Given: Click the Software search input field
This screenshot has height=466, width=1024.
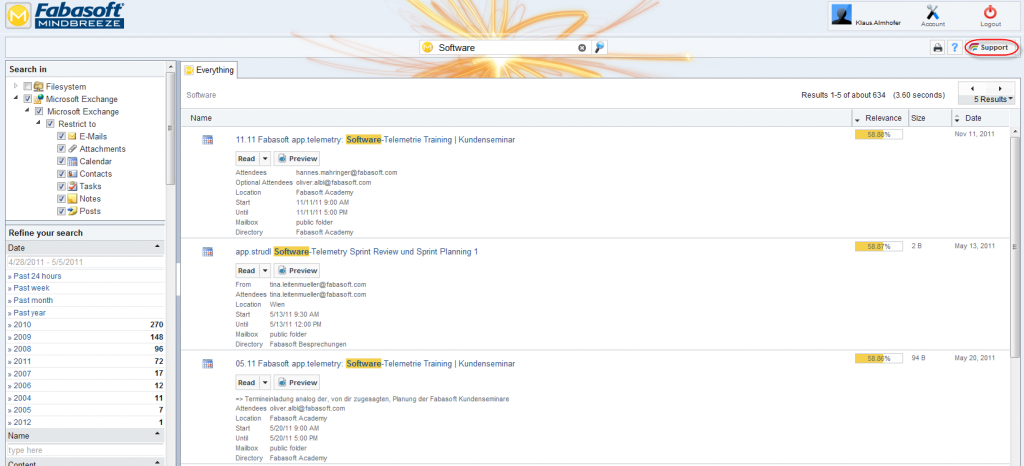Looking at the screenshot, I should [506, 48].
